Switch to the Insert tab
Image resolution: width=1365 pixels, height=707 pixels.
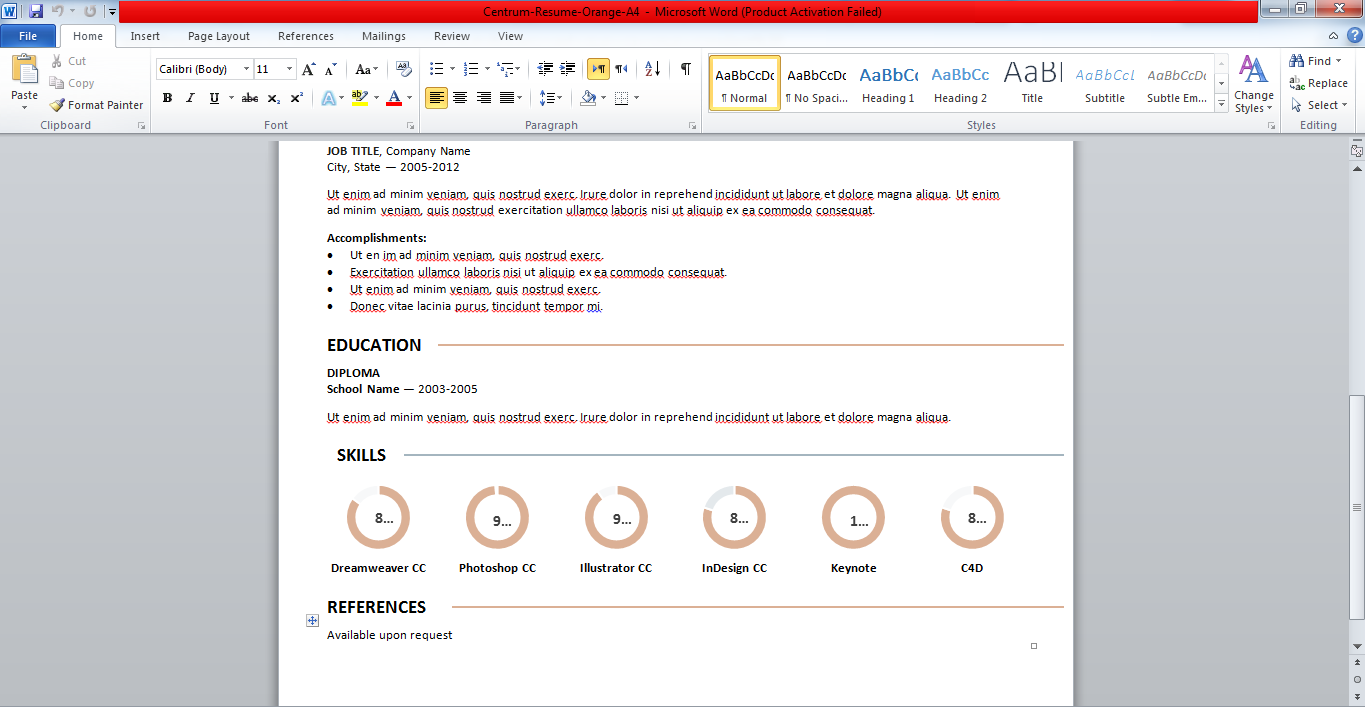coord(145,36)
